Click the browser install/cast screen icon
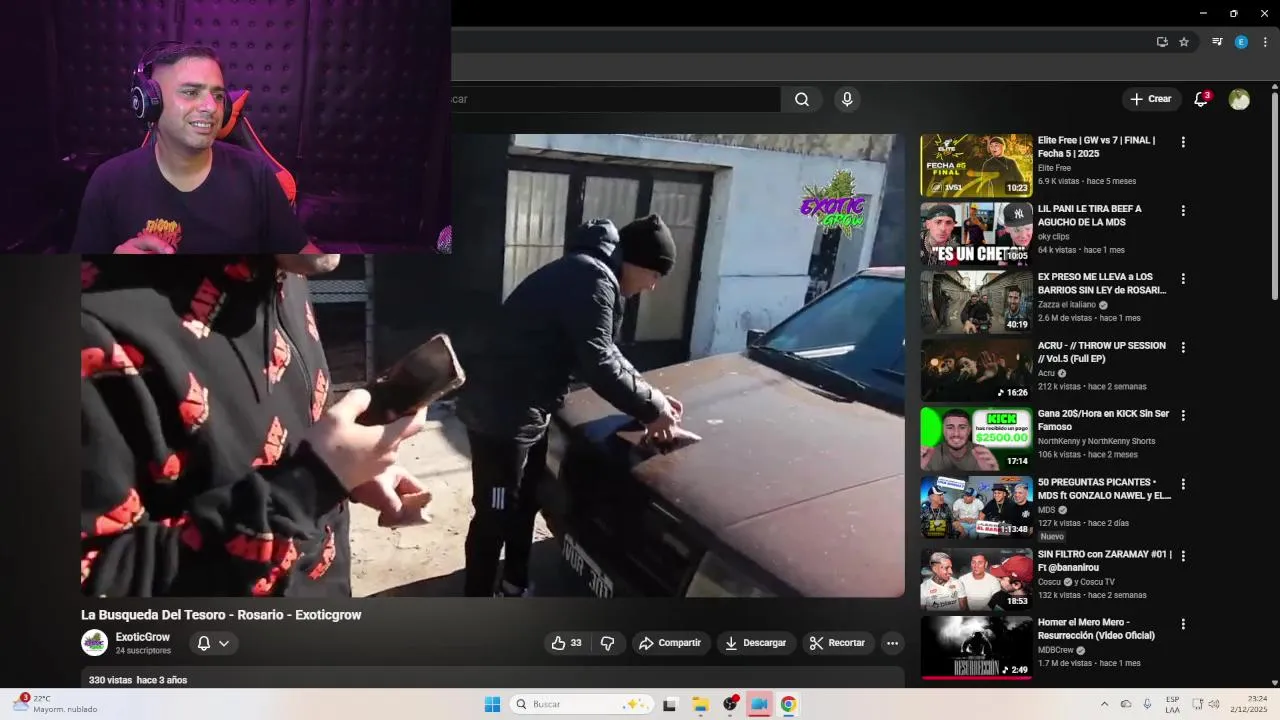This screenshot has width=1280, height=720. click(1162, 42)
